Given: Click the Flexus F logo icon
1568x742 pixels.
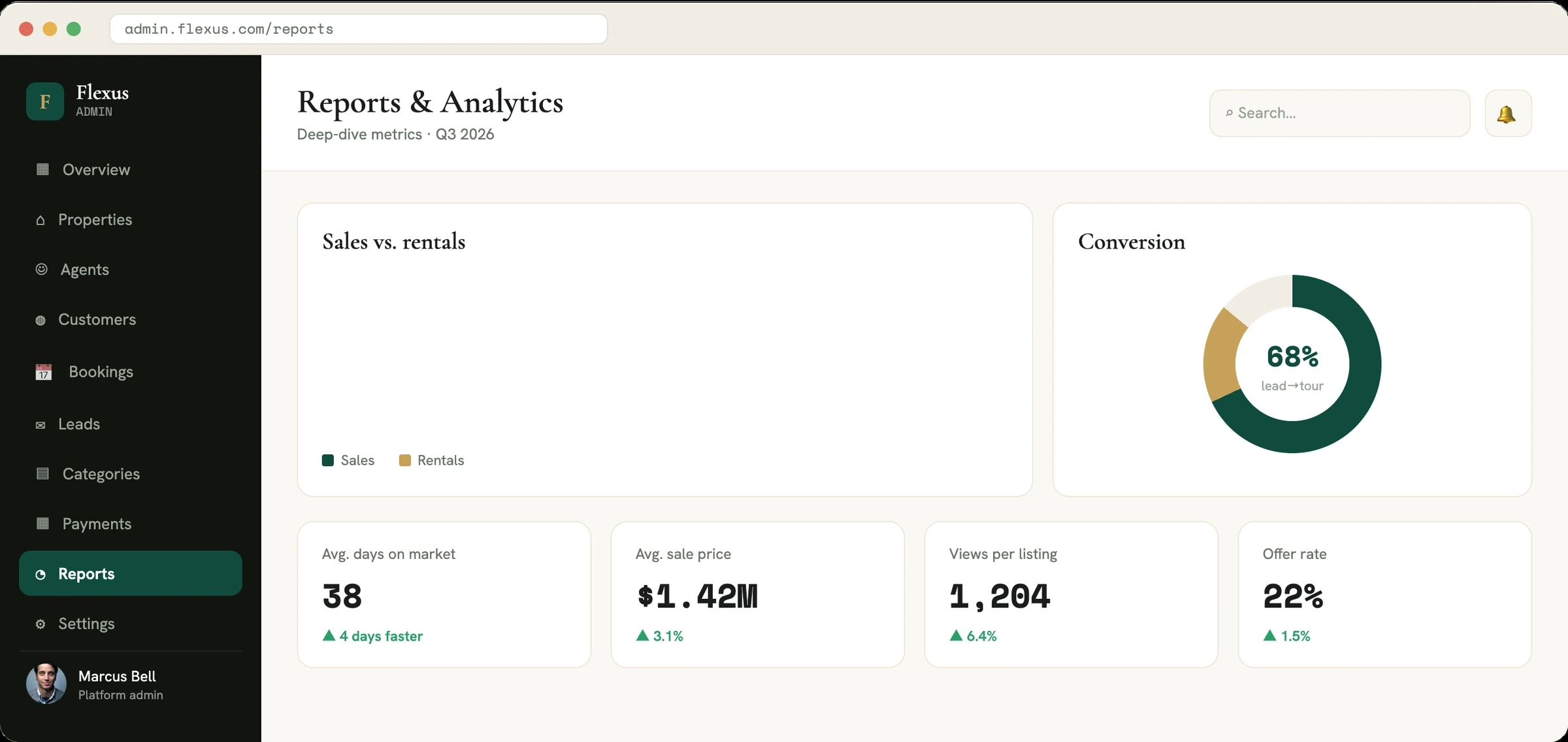Looking at the screenshot, I should [x=45, y=101].
